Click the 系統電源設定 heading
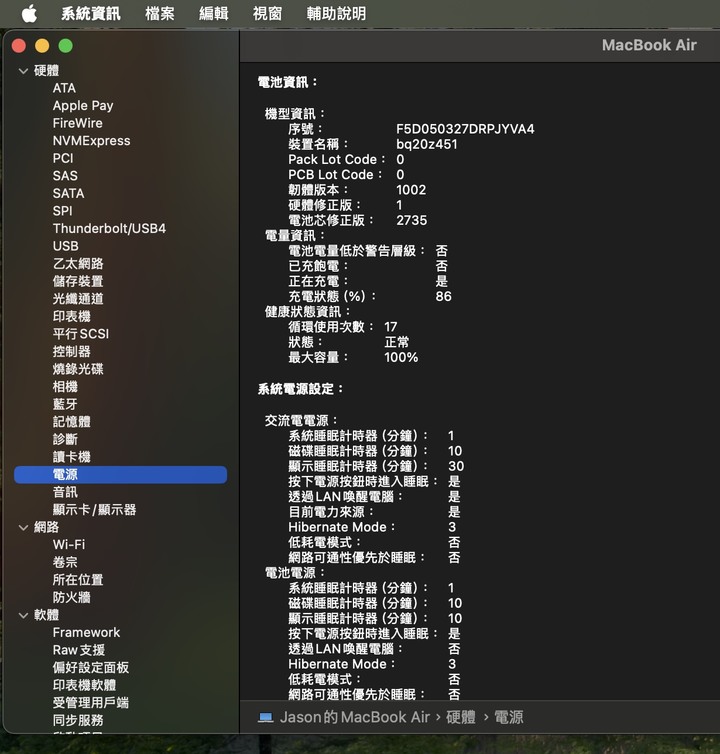720x754 pixels. click(300, 389)
